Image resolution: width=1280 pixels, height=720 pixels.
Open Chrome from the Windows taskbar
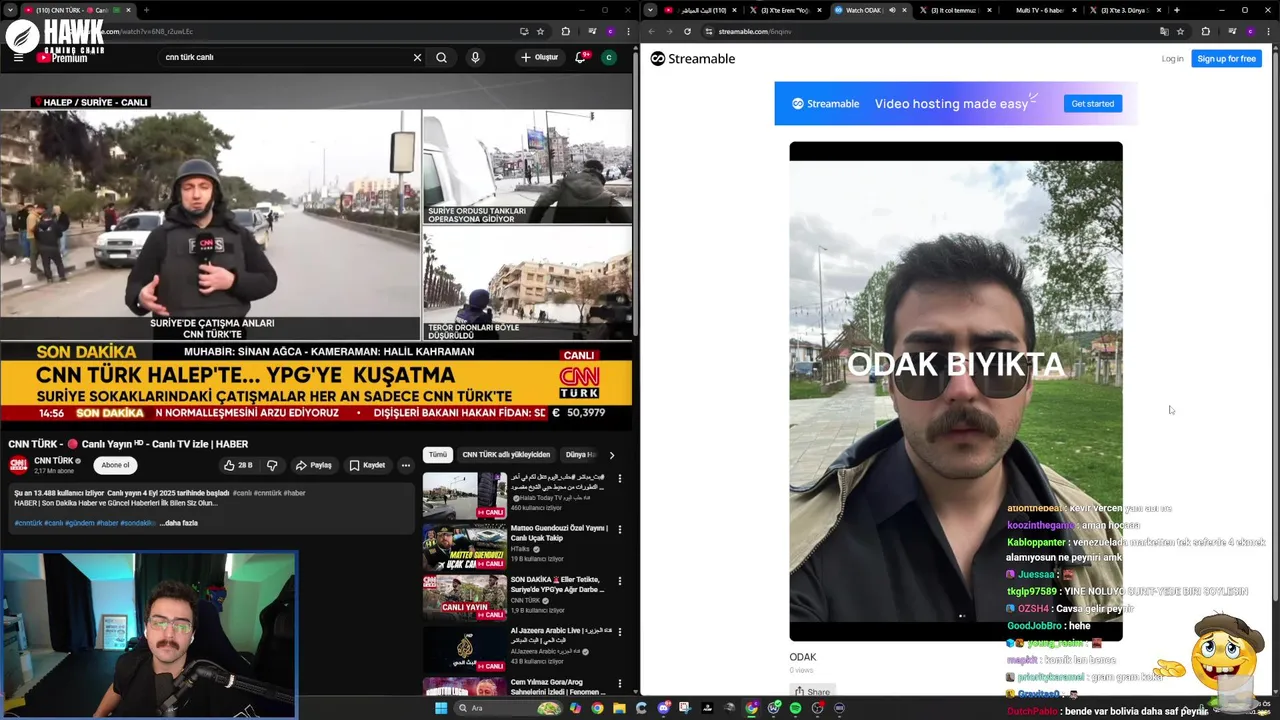tap(597, 708)
